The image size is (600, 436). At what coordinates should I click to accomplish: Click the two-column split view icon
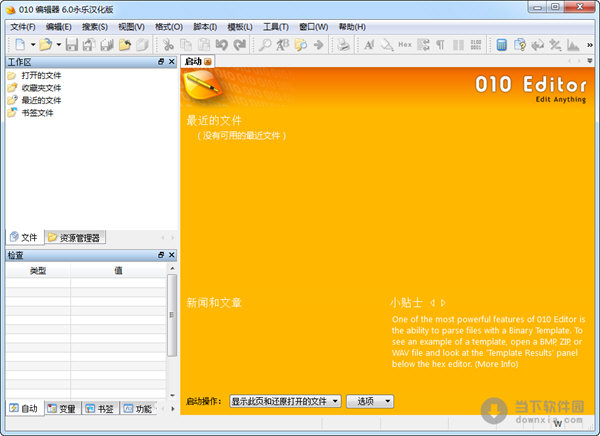coord(458,45)
